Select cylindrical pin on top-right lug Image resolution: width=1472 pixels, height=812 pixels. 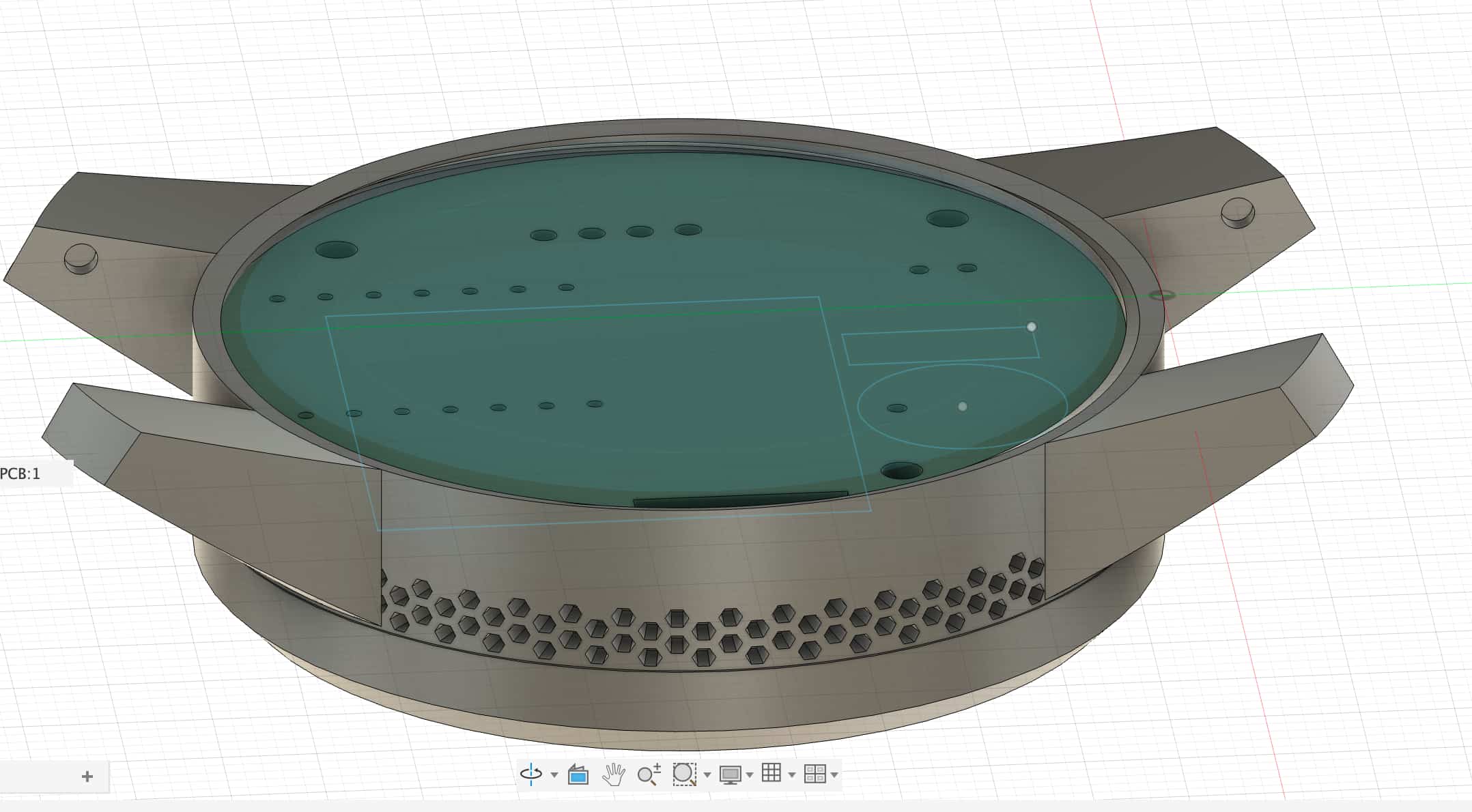(1237, 212)
